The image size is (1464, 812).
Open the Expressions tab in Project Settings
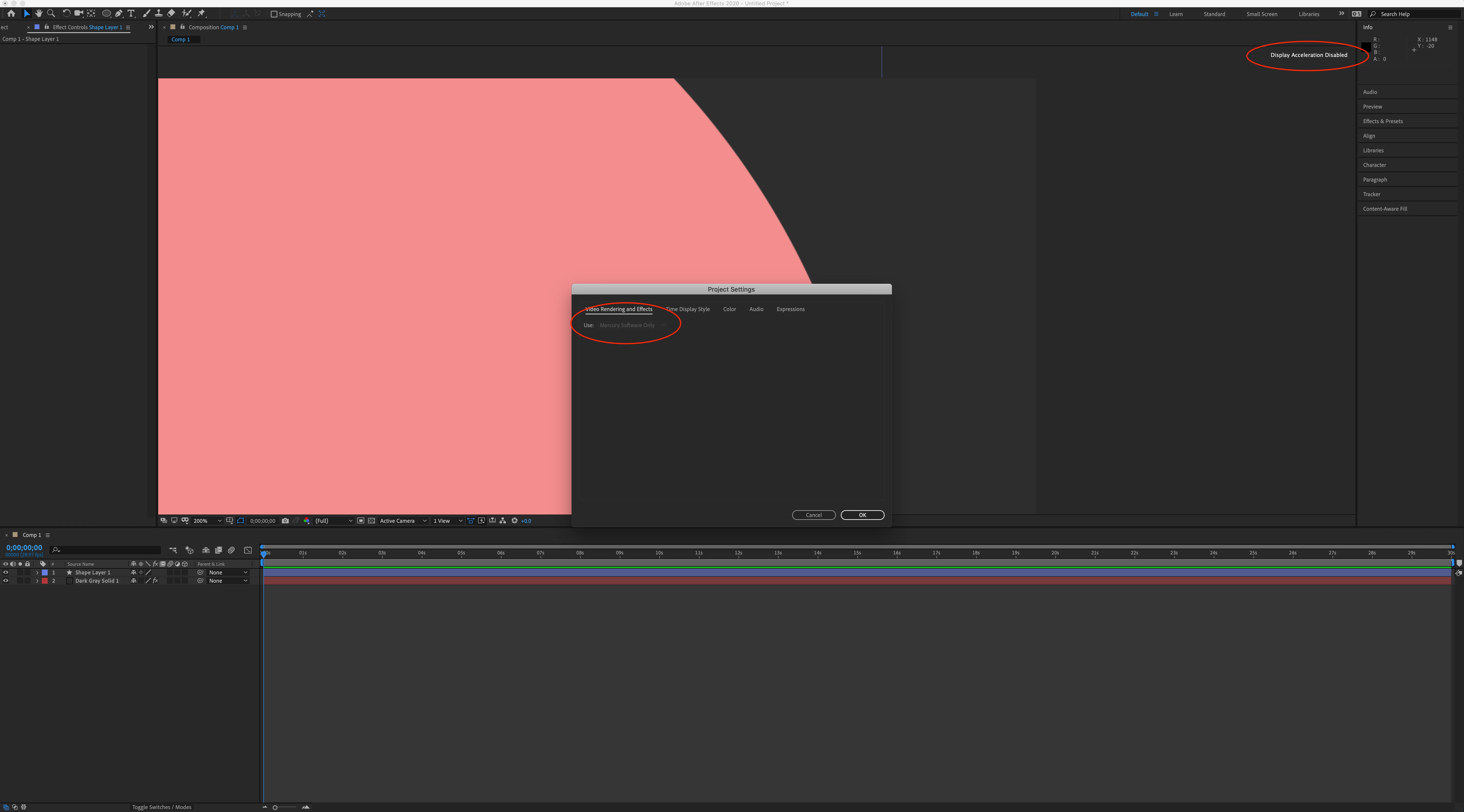click(x=790, y=309)
